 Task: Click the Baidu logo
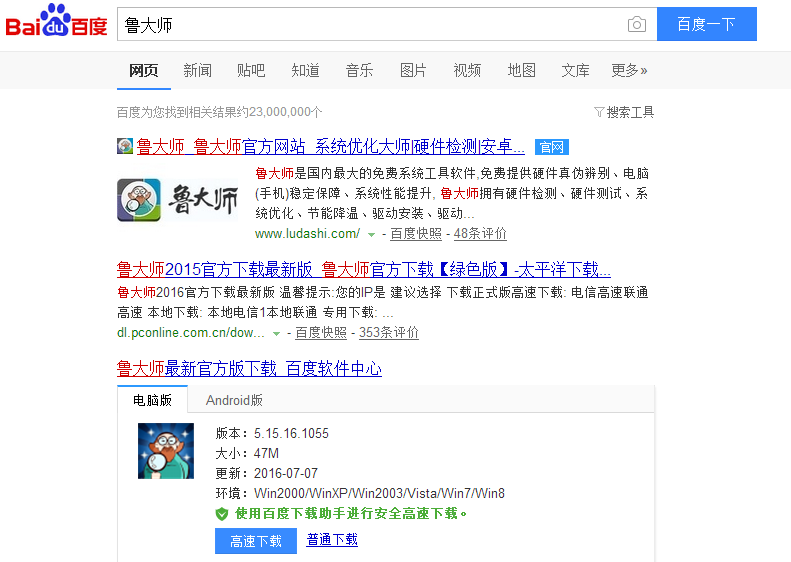point(56,21)
